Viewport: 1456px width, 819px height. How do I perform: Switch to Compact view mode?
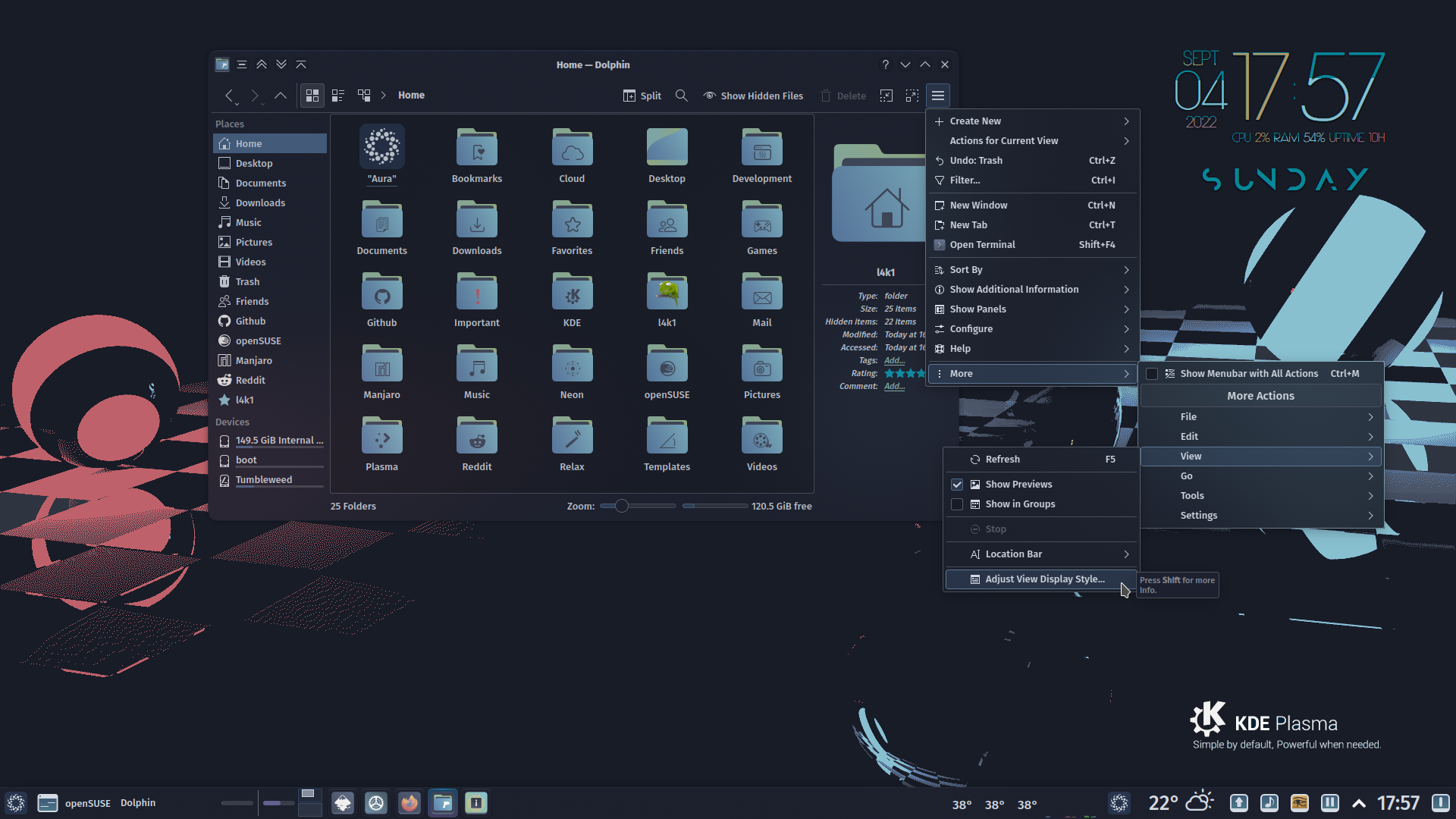338,96
